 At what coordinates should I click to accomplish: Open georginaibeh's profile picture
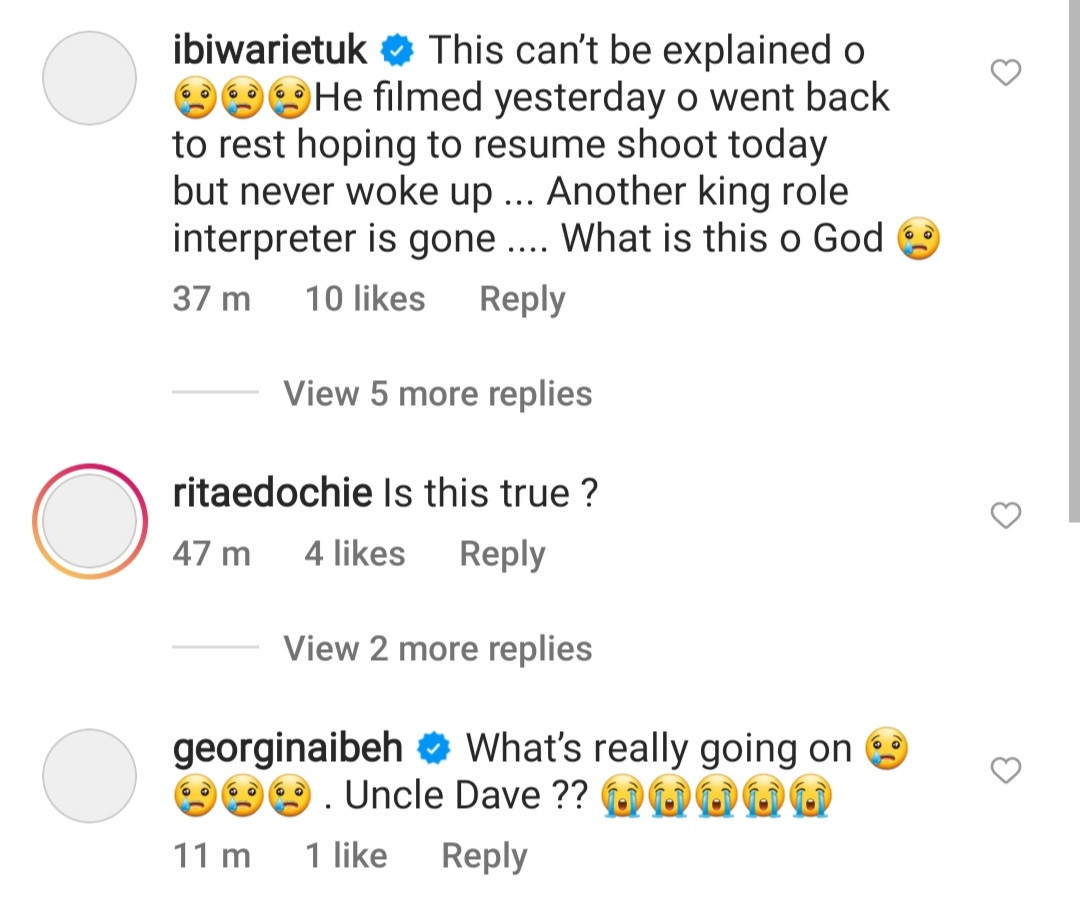(89, 776)
